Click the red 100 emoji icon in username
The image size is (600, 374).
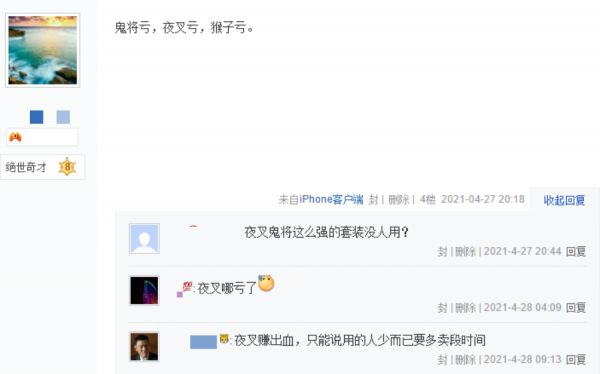coord(187,286)
